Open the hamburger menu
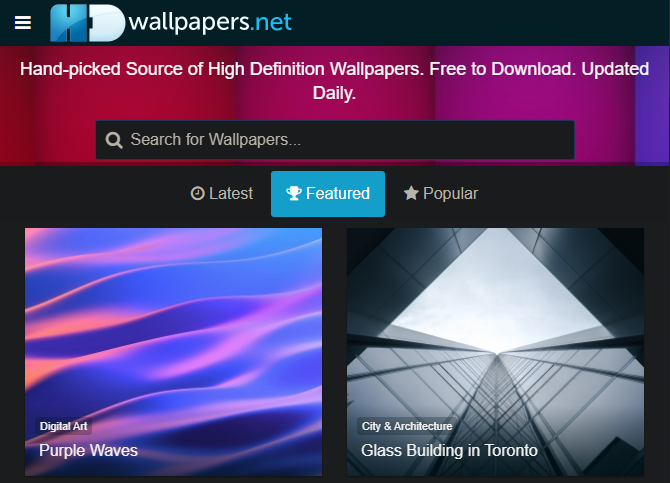The height and width of the screenshot is (483, 670). tap(23, 23)
